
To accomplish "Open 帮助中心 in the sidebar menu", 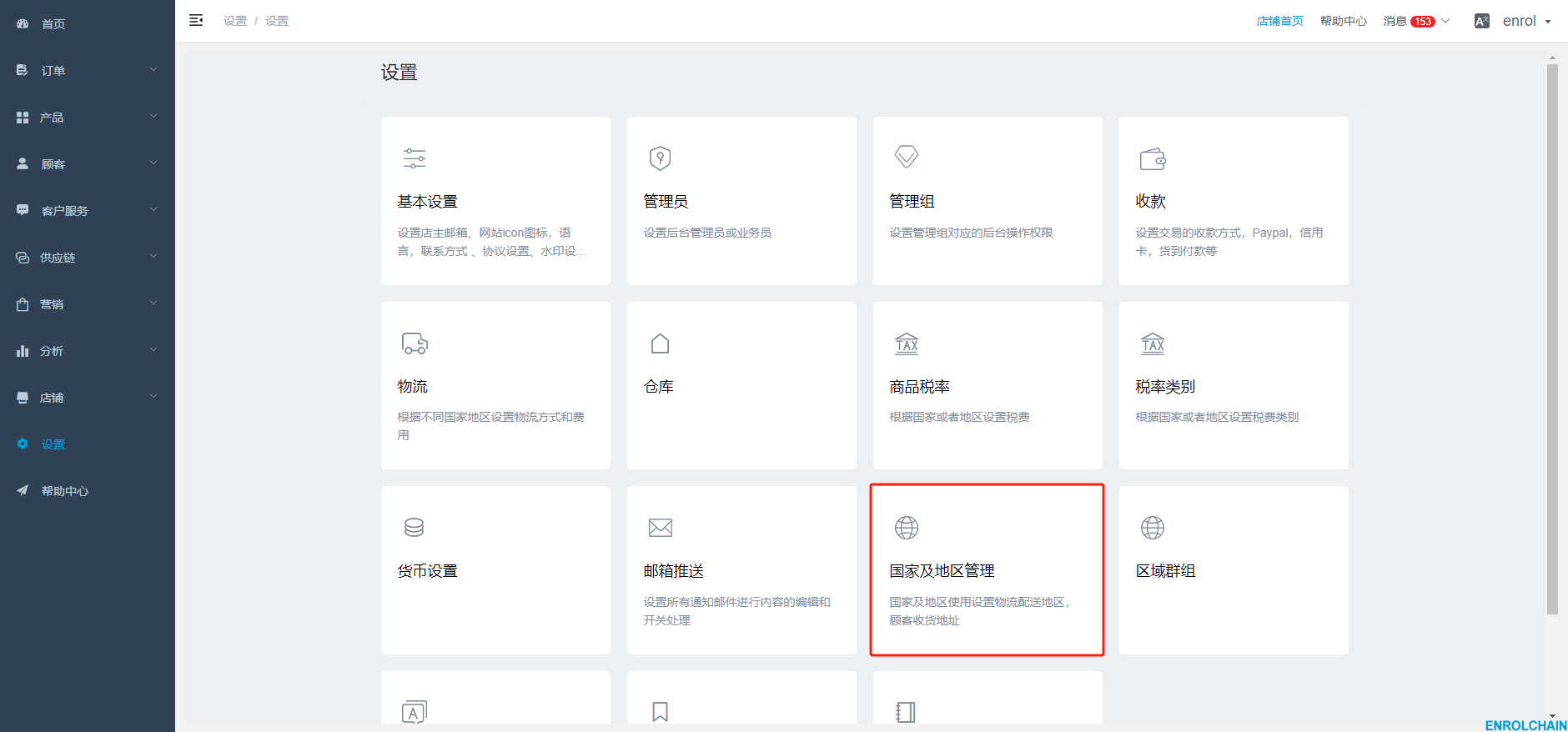I will point(65,491).
